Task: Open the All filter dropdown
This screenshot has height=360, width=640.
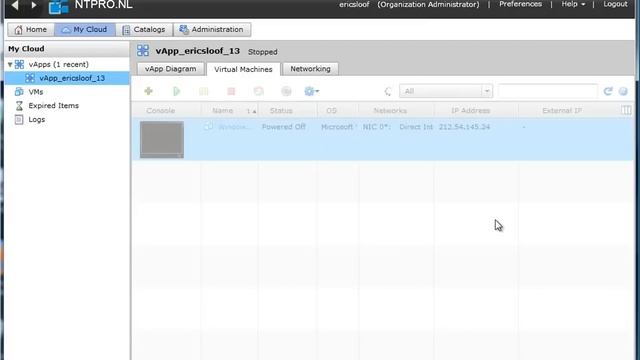Action: pyautogui.click(x=446, y=91)
